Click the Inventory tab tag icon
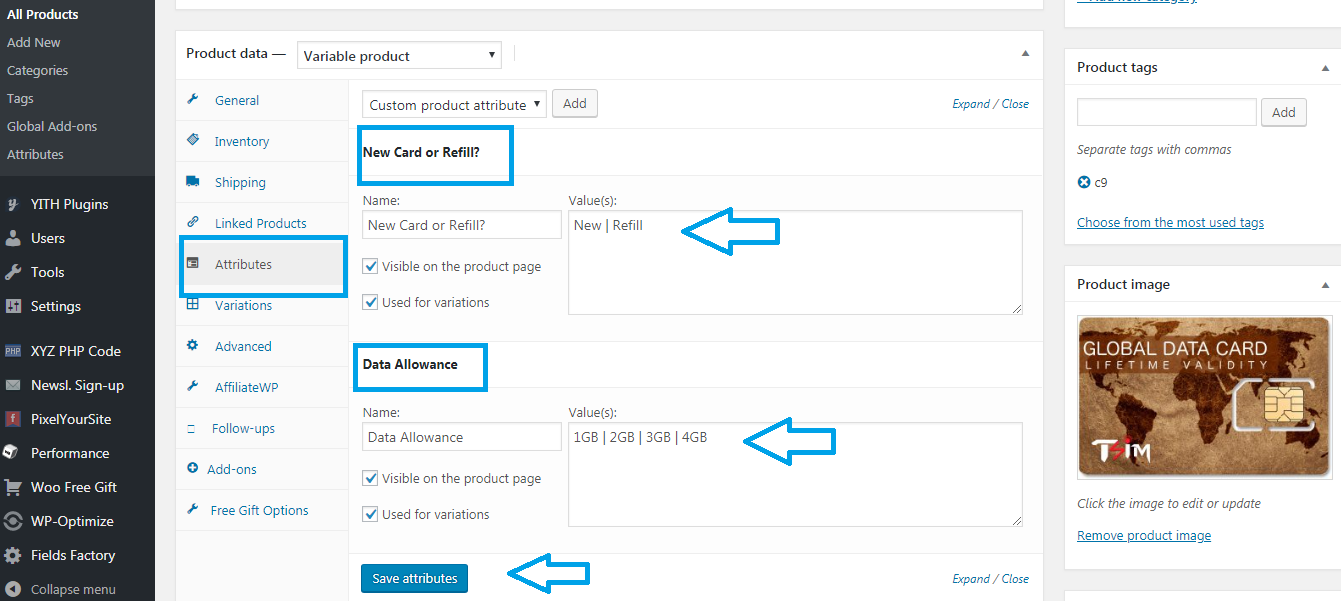Viewport: 1341px width, 601px height. click(193, 141)
